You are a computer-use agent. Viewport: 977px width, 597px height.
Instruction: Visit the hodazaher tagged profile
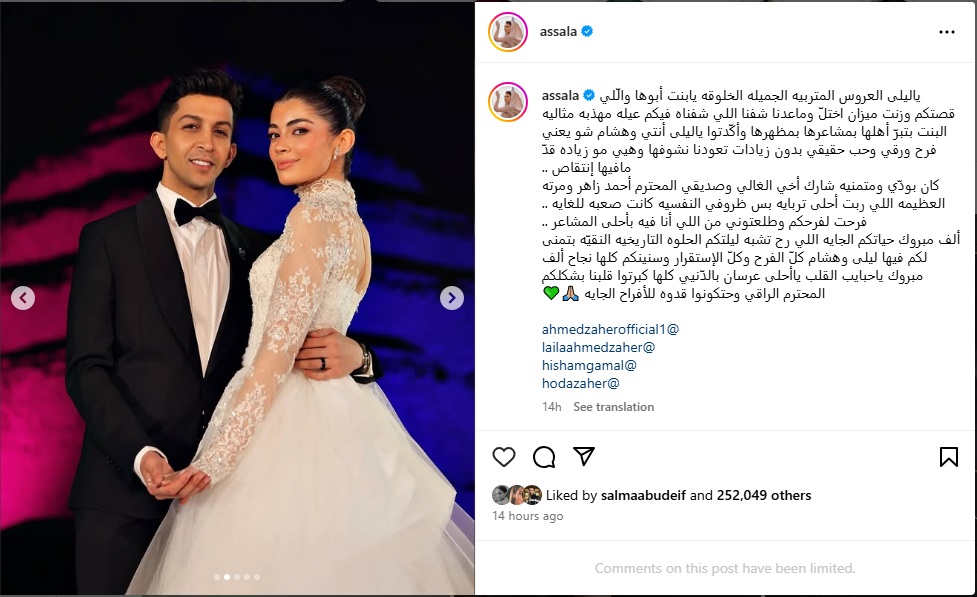point(580,383)
